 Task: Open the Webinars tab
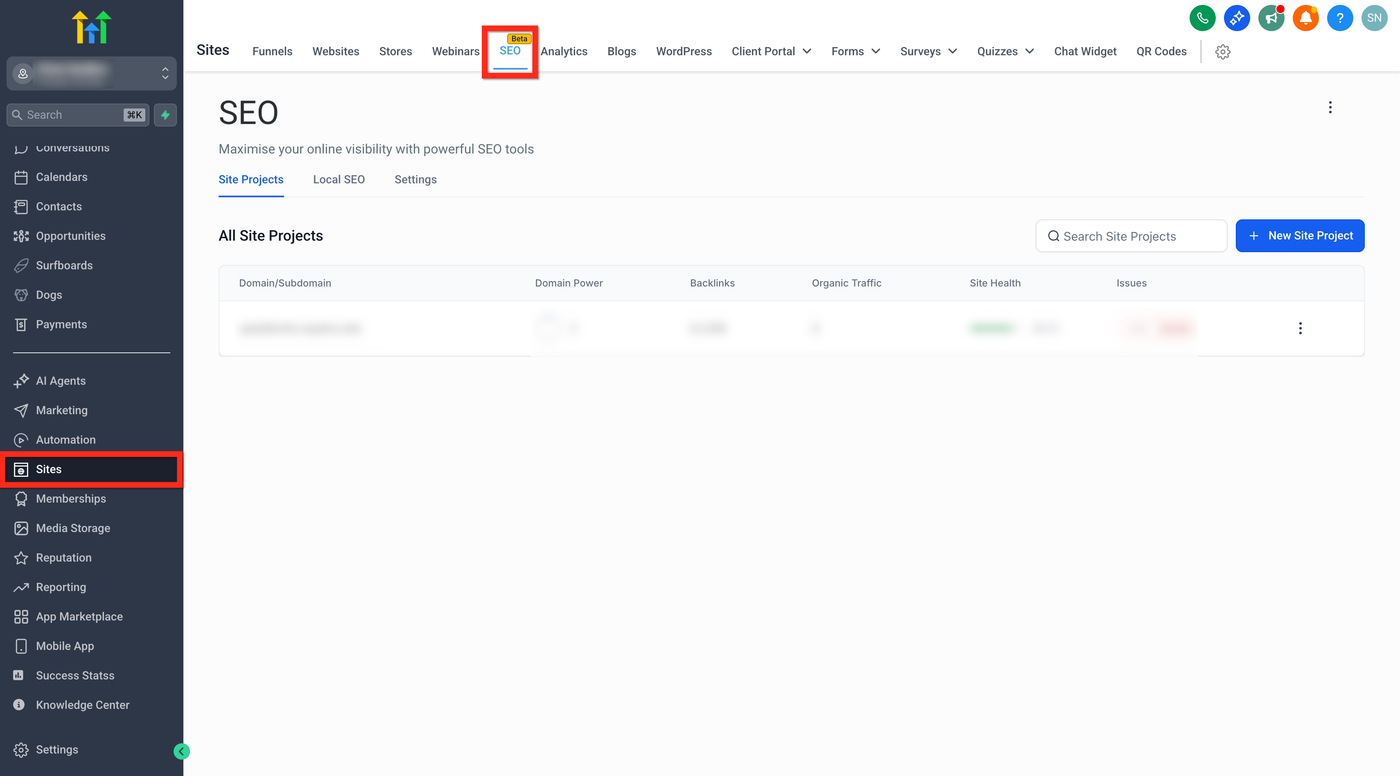[456, 51]
